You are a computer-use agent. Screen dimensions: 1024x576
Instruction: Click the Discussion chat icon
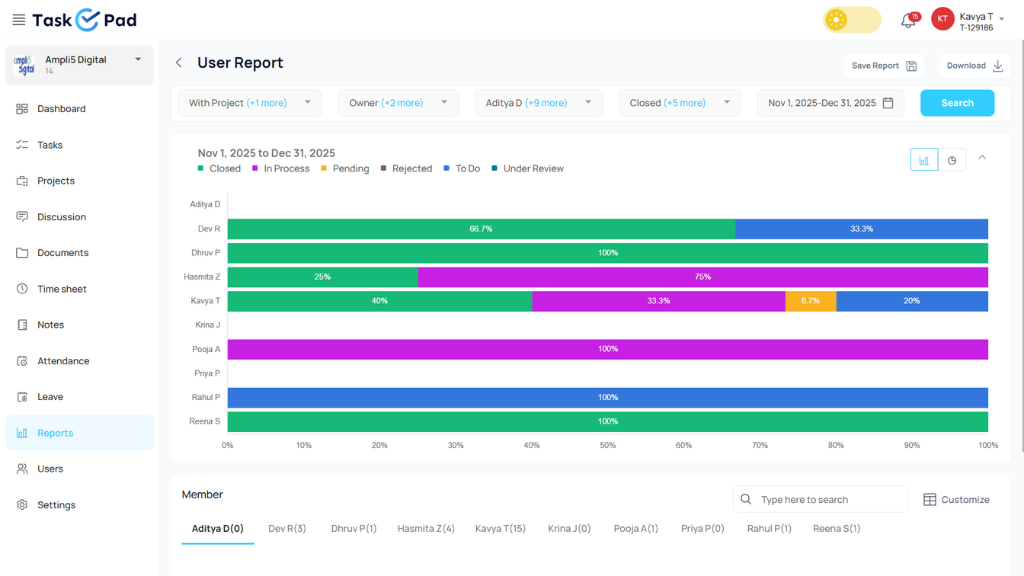click(x=22, y=217)
